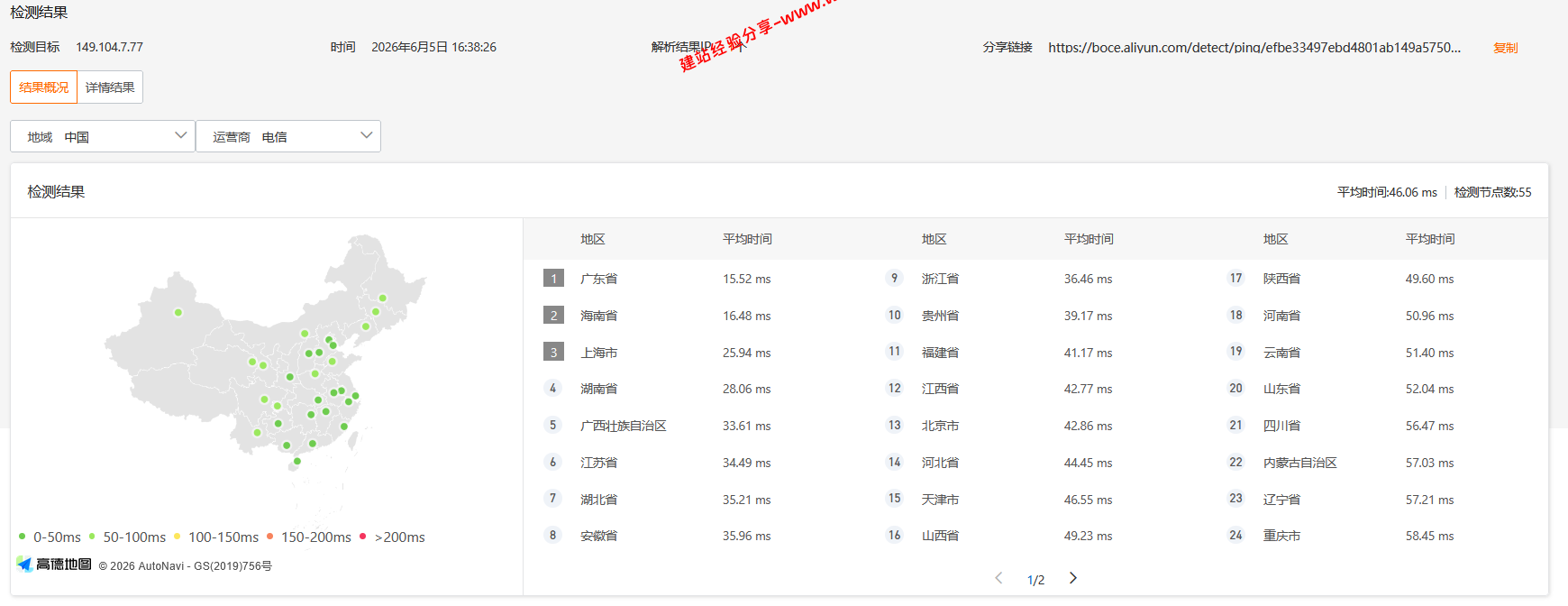Select the 陕西省 region cell
The height and width of the screenshot is (606, 1568).
point(1282,279)
